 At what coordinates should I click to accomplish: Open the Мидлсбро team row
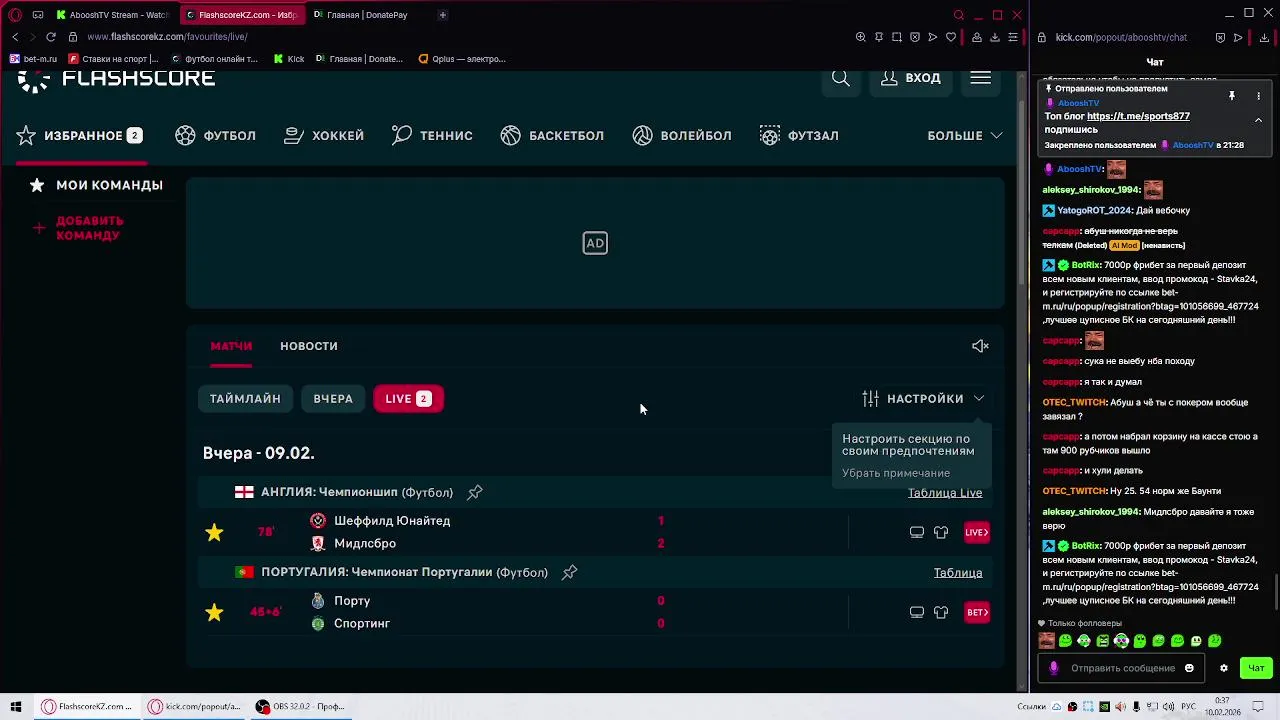pos(353,544)
